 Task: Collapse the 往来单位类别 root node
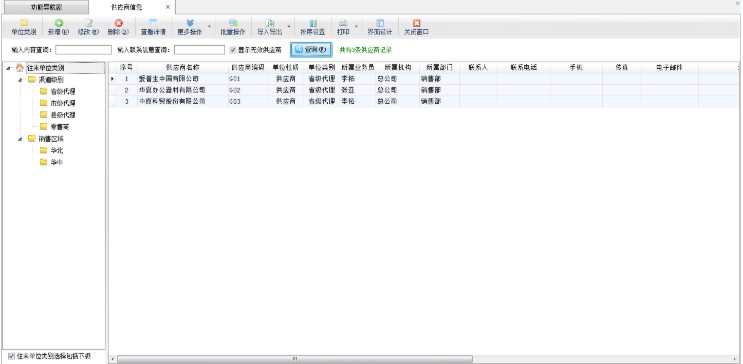8,68
